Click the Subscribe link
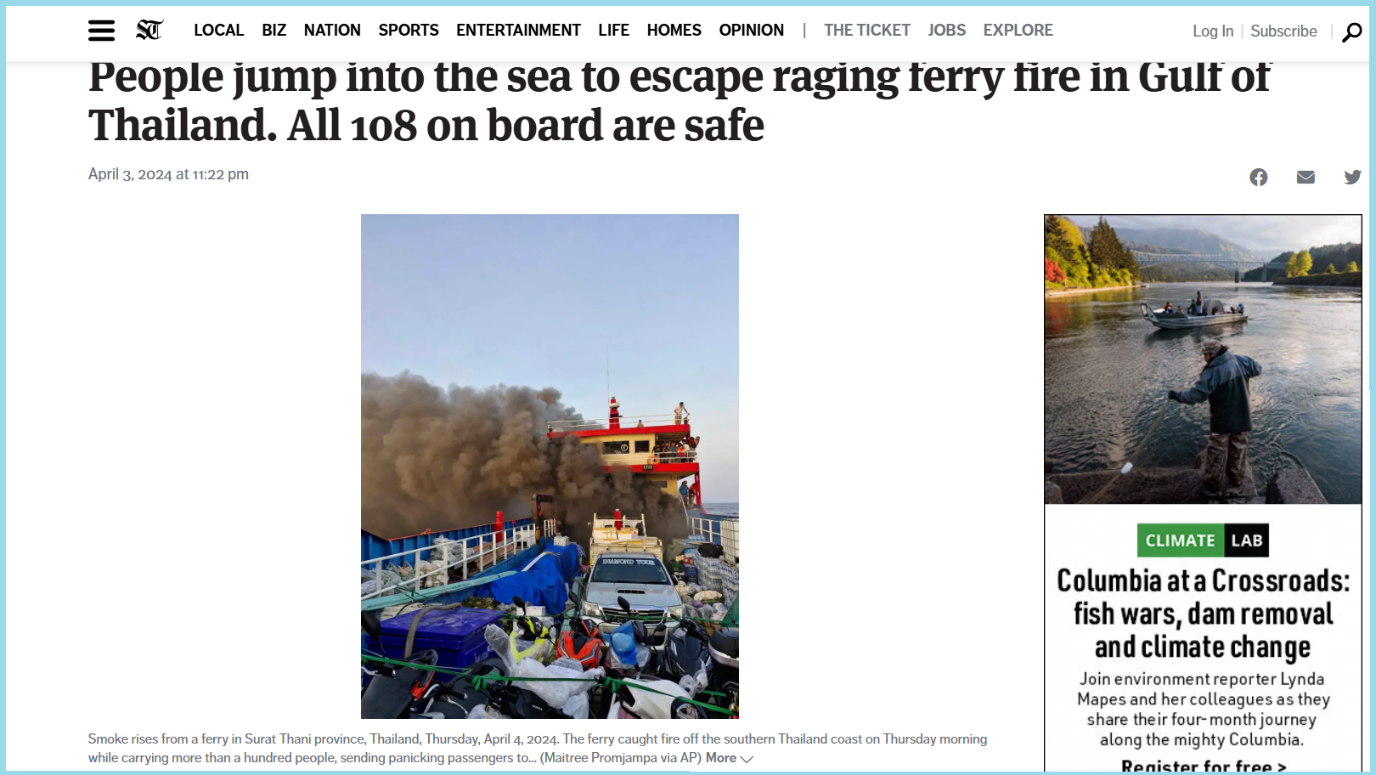Viewport: 1376px width, 775px height. pos(1284,32)
